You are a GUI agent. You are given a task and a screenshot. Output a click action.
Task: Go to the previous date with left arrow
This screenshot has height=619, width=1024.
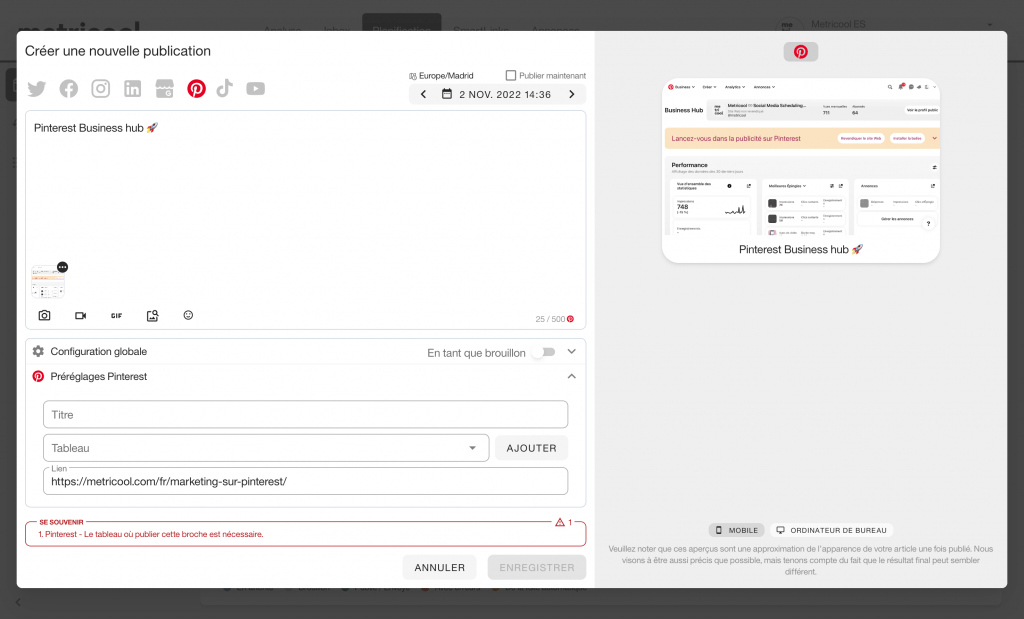click(x=423, y=94)
